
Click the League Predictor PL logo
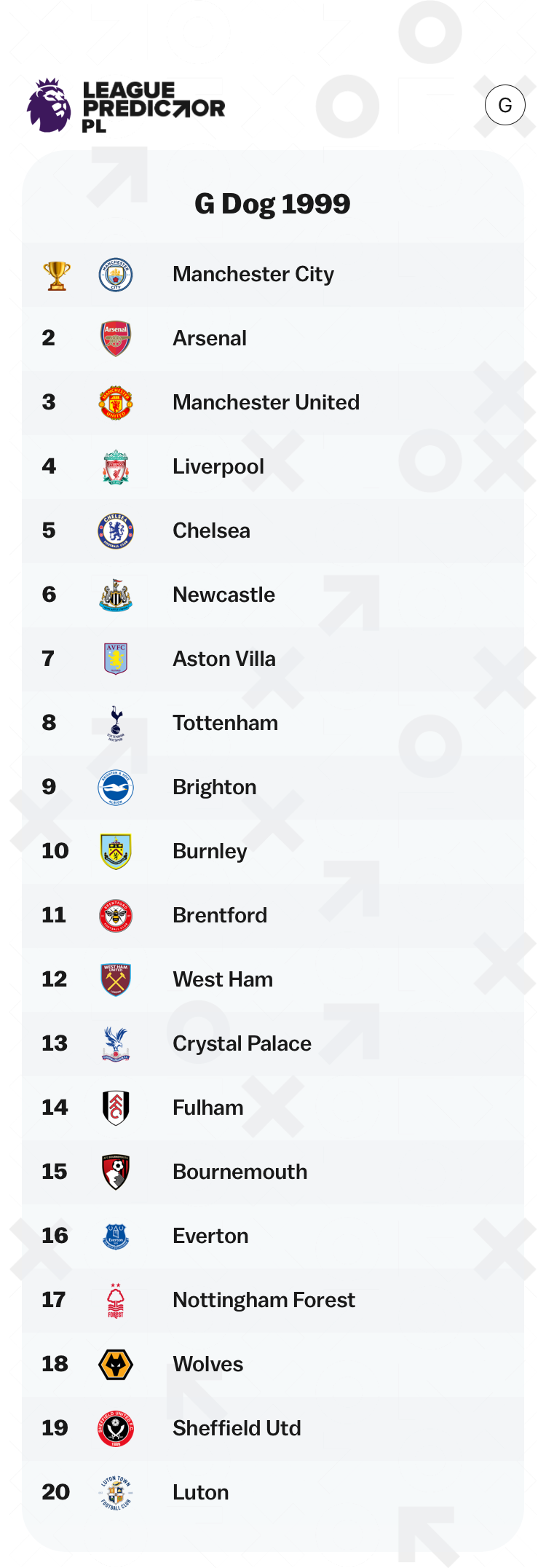(126, 106)
